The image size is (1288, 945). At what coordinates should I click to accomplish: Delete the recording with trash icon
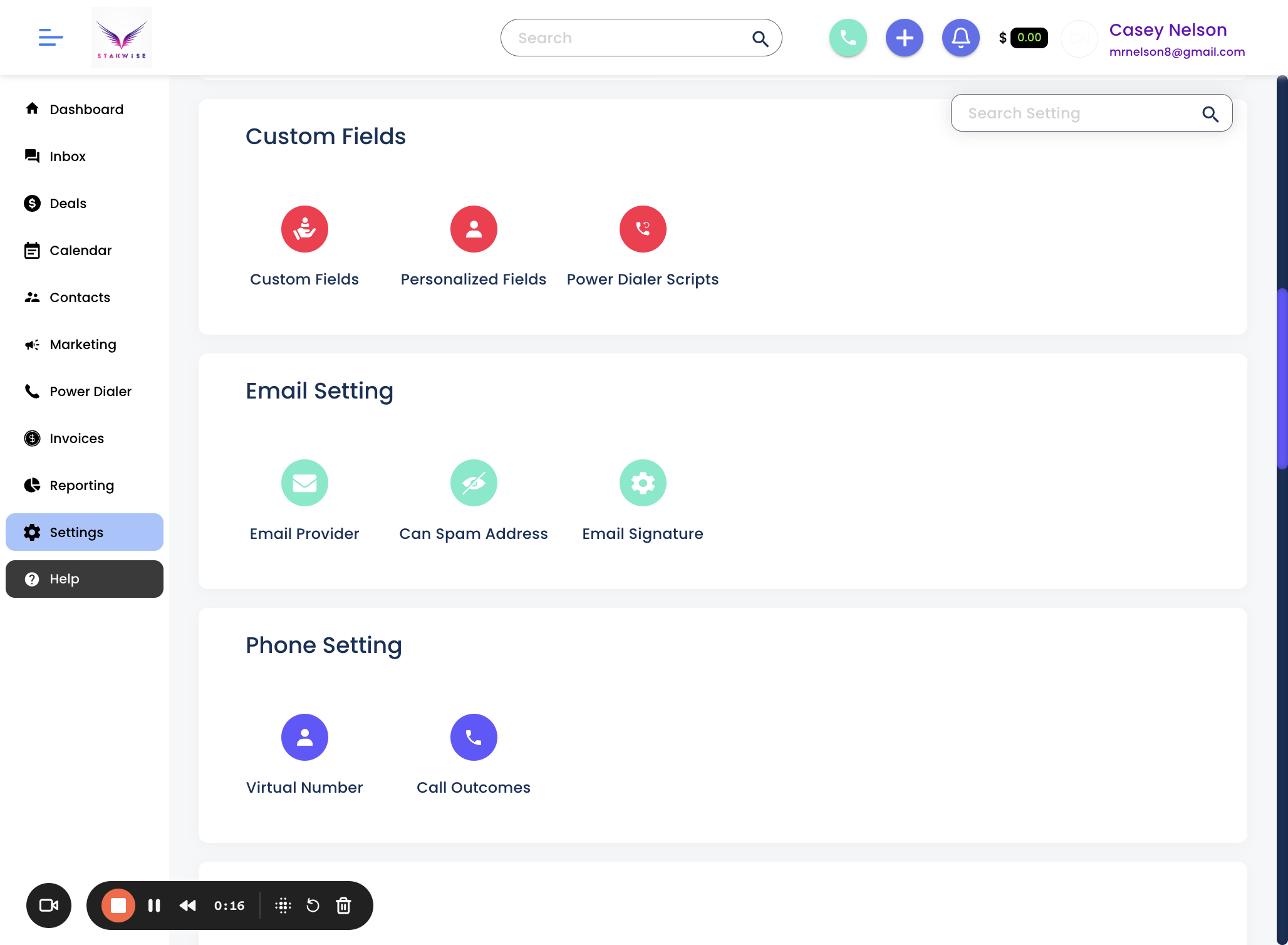343,906
